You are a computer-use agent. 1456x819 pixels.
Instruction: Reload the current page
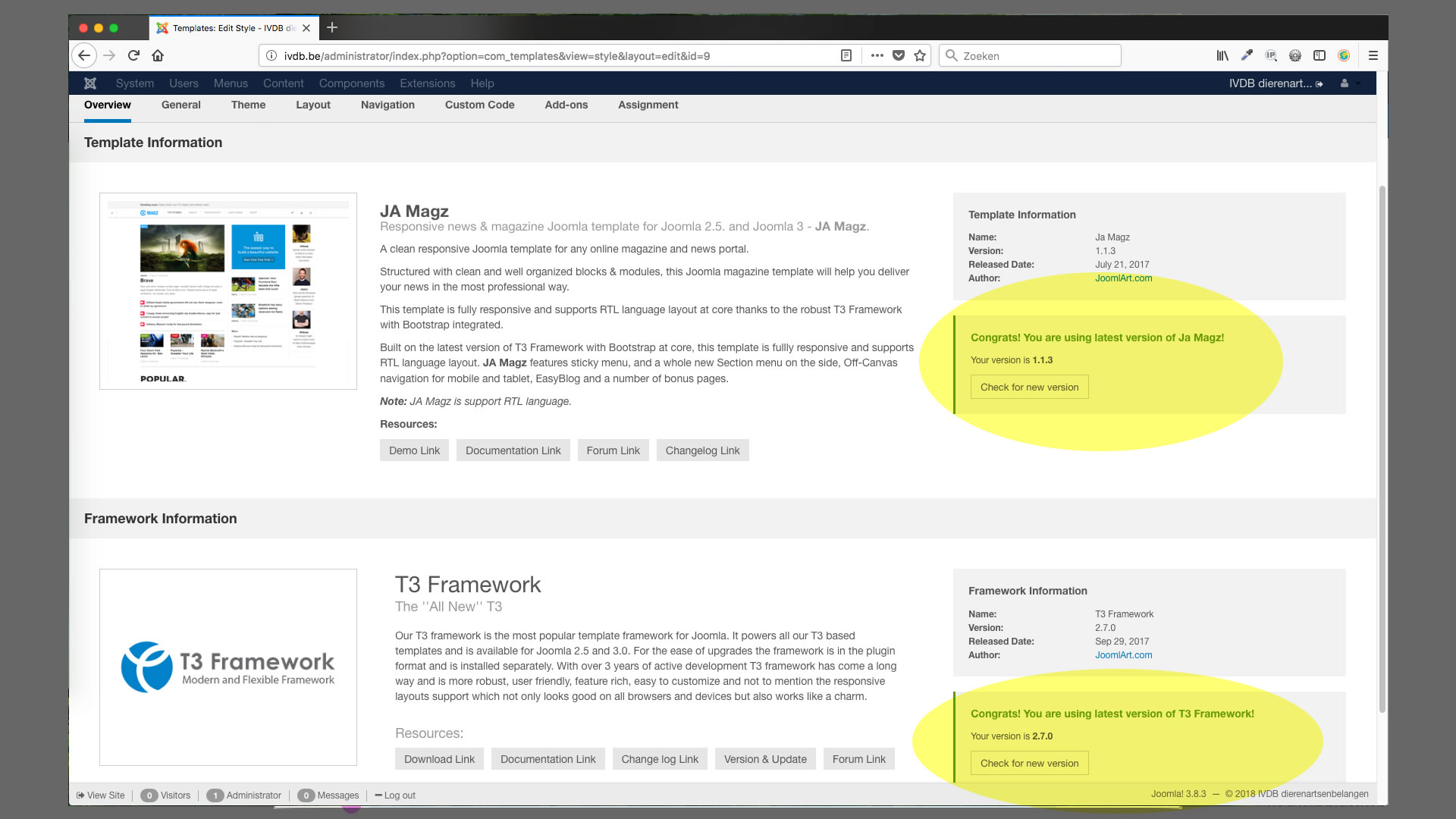pyautogui.click(x=133, y=55)
